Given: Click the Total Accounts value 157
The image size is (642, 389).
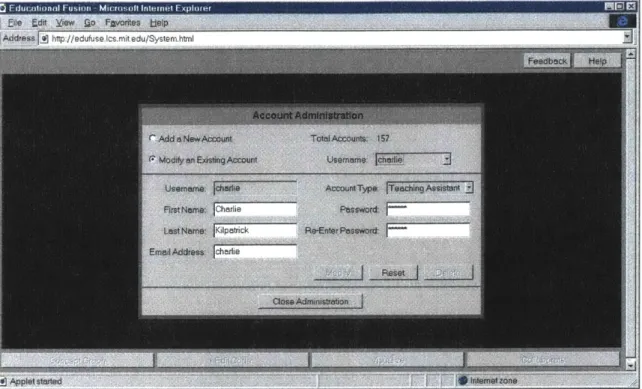Looking at the screenshot, I should coord(383,138).
